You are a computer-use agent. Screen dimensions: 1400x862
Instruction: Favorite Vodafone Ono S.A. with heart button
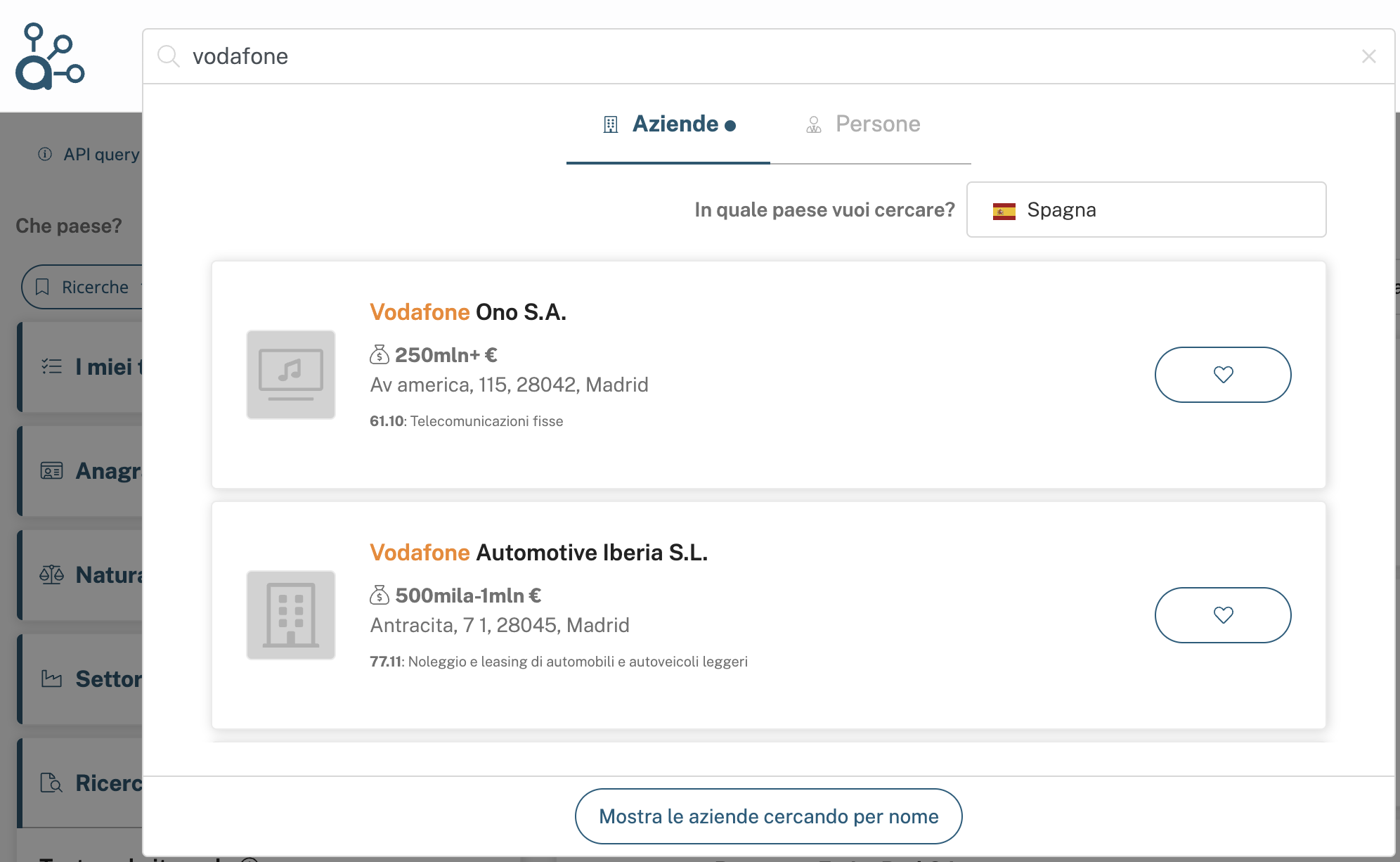point(1223,375)
